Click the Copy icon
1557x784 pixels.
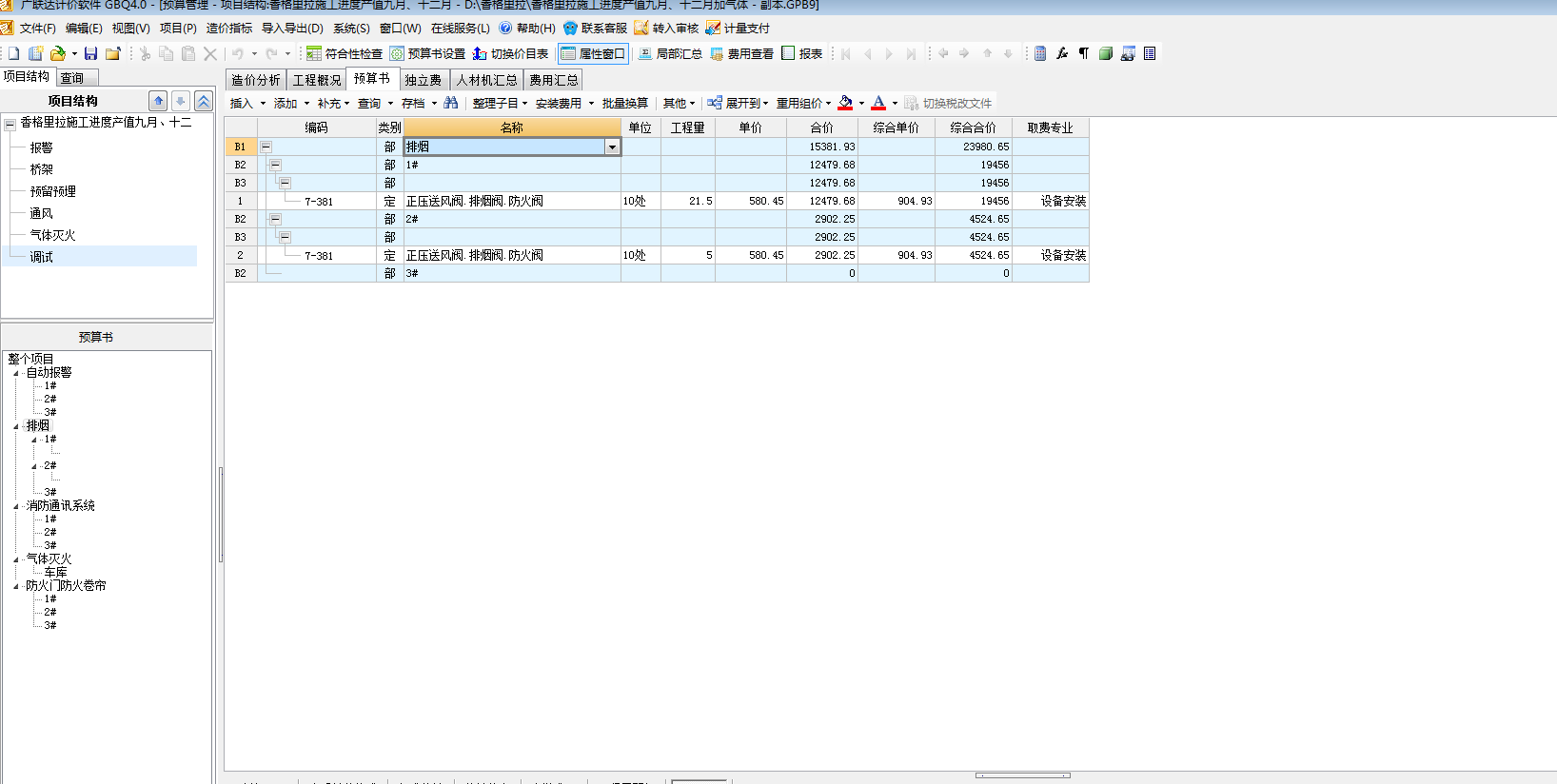point(167,54)
